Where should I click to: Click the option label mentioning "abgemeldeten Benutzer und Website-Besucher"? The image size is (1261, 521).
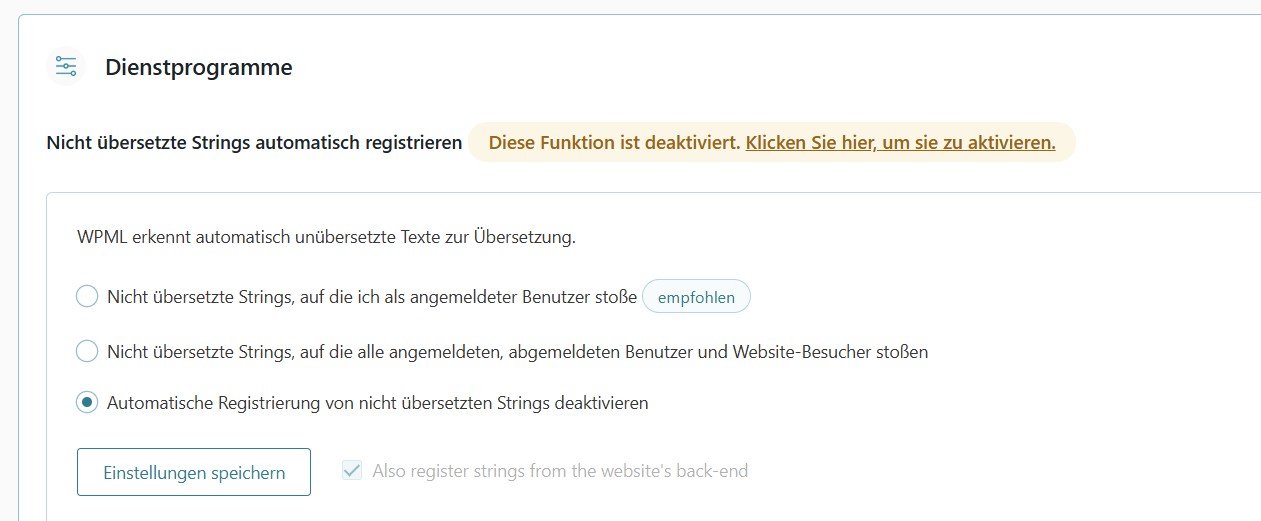click(517, 351)
